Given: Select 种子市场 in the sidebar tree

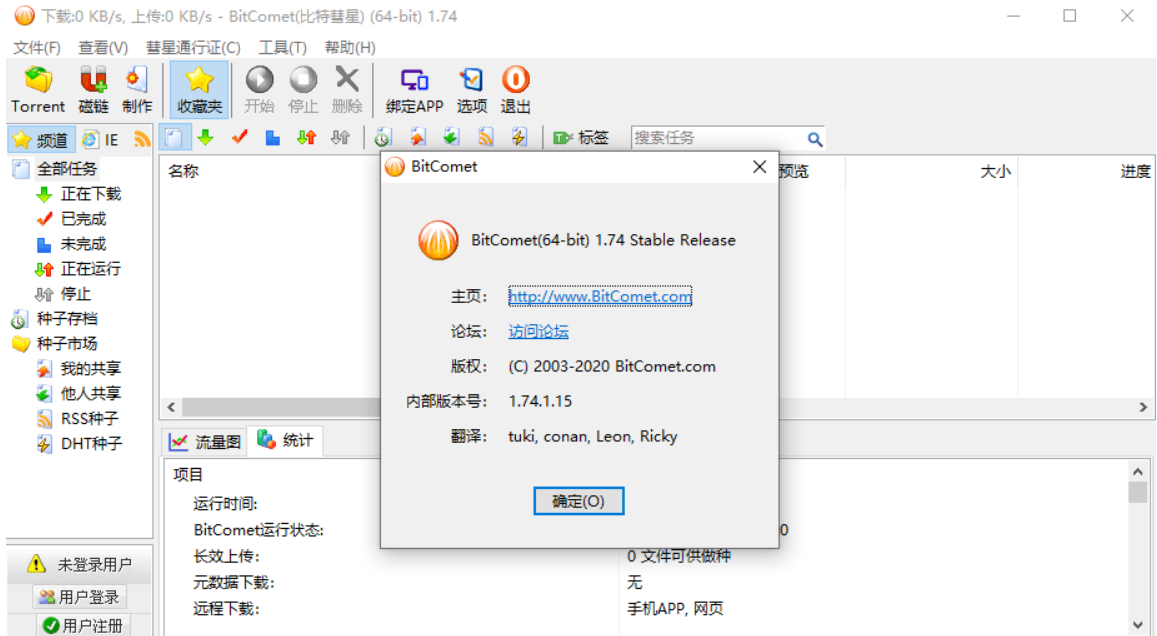Looking at the screenshot, I should click(x=66, y=344).
